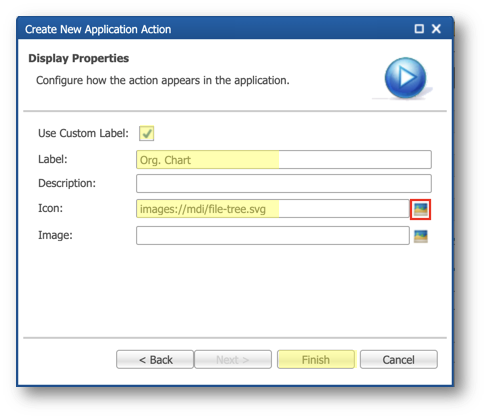The width and height of the screenshot is (486, 418).
Task: Go to previous step with Back button
Action: pos(155,359)
